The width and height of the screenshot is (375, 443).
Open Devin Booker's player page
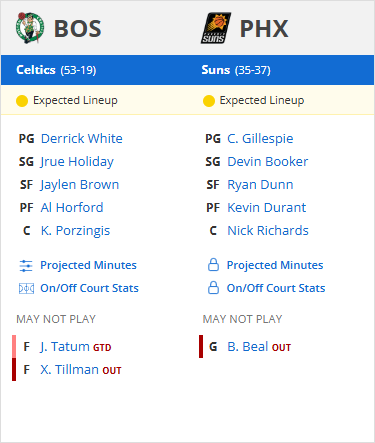[268, 162]
